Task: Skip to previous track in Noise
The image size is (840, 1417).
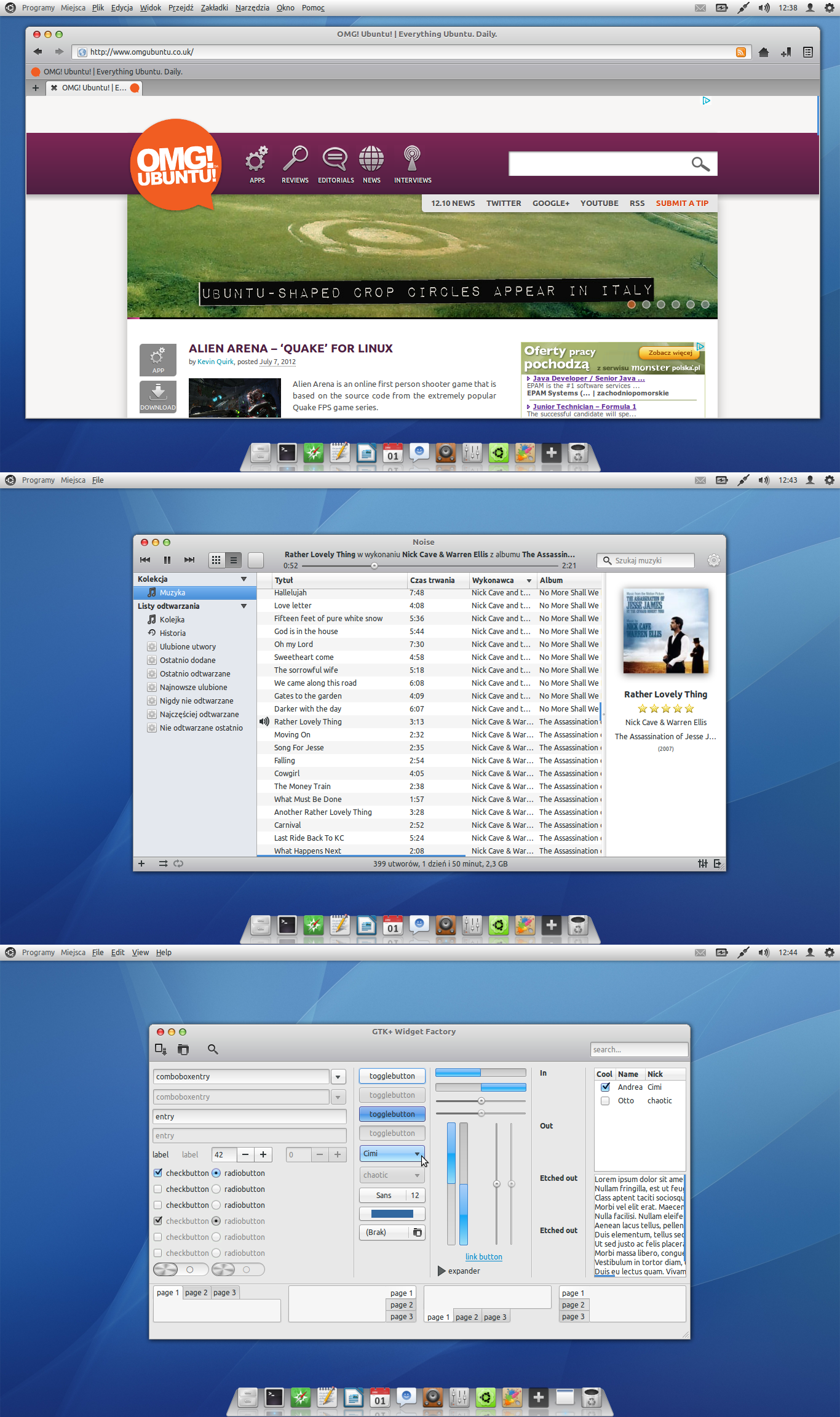Action: point(145,560)
